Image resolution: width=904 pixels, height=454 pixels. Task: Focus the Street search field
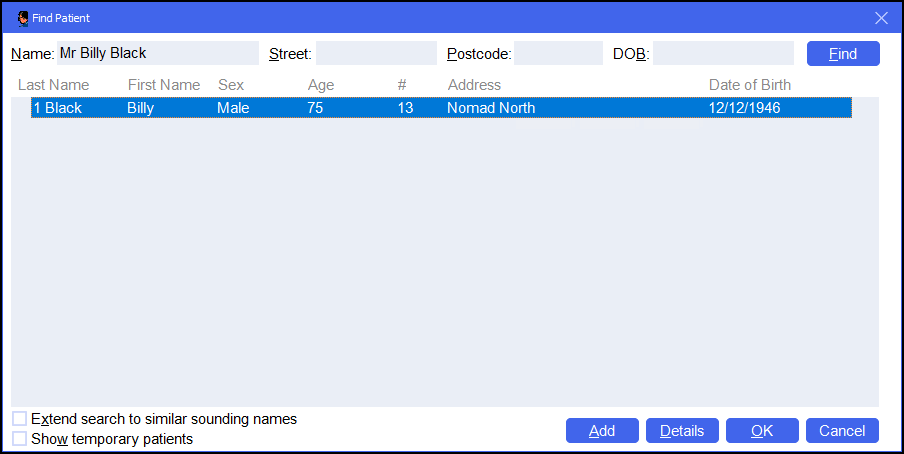[376, 53]
